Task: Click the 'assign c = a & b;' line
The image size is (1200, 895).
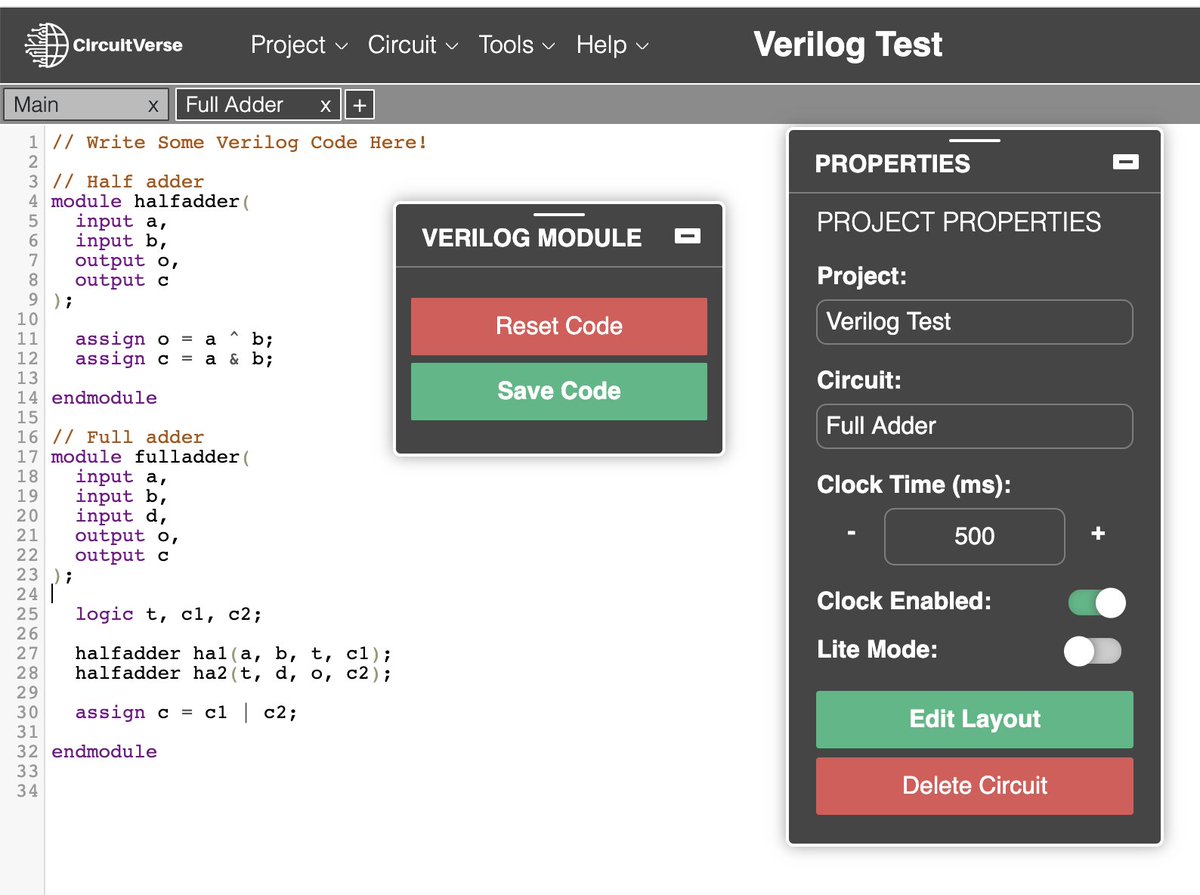Action: point(174,358)
